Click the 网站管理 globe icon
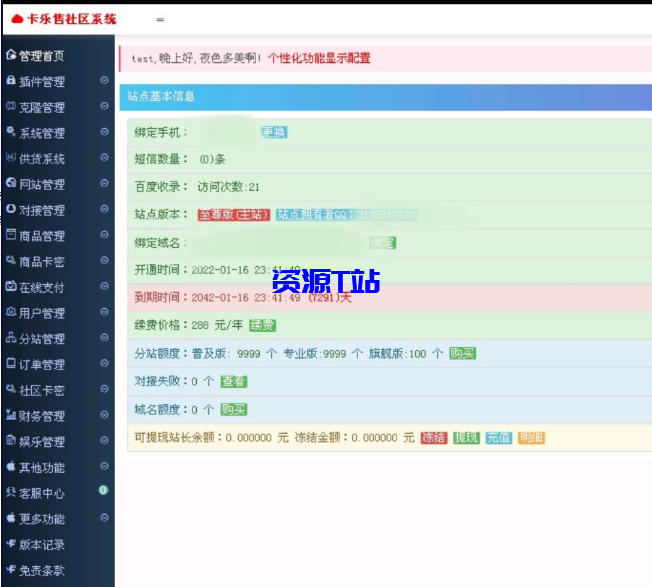 (11, 183)
